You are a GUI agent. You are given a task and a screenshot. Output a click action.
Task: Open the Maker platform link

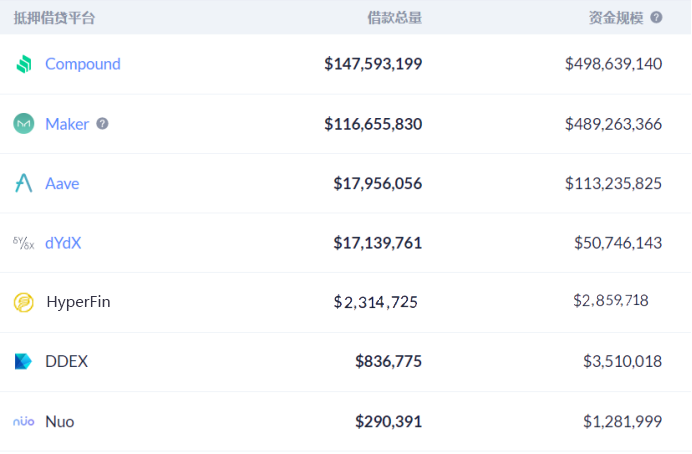tap(67, 124)
